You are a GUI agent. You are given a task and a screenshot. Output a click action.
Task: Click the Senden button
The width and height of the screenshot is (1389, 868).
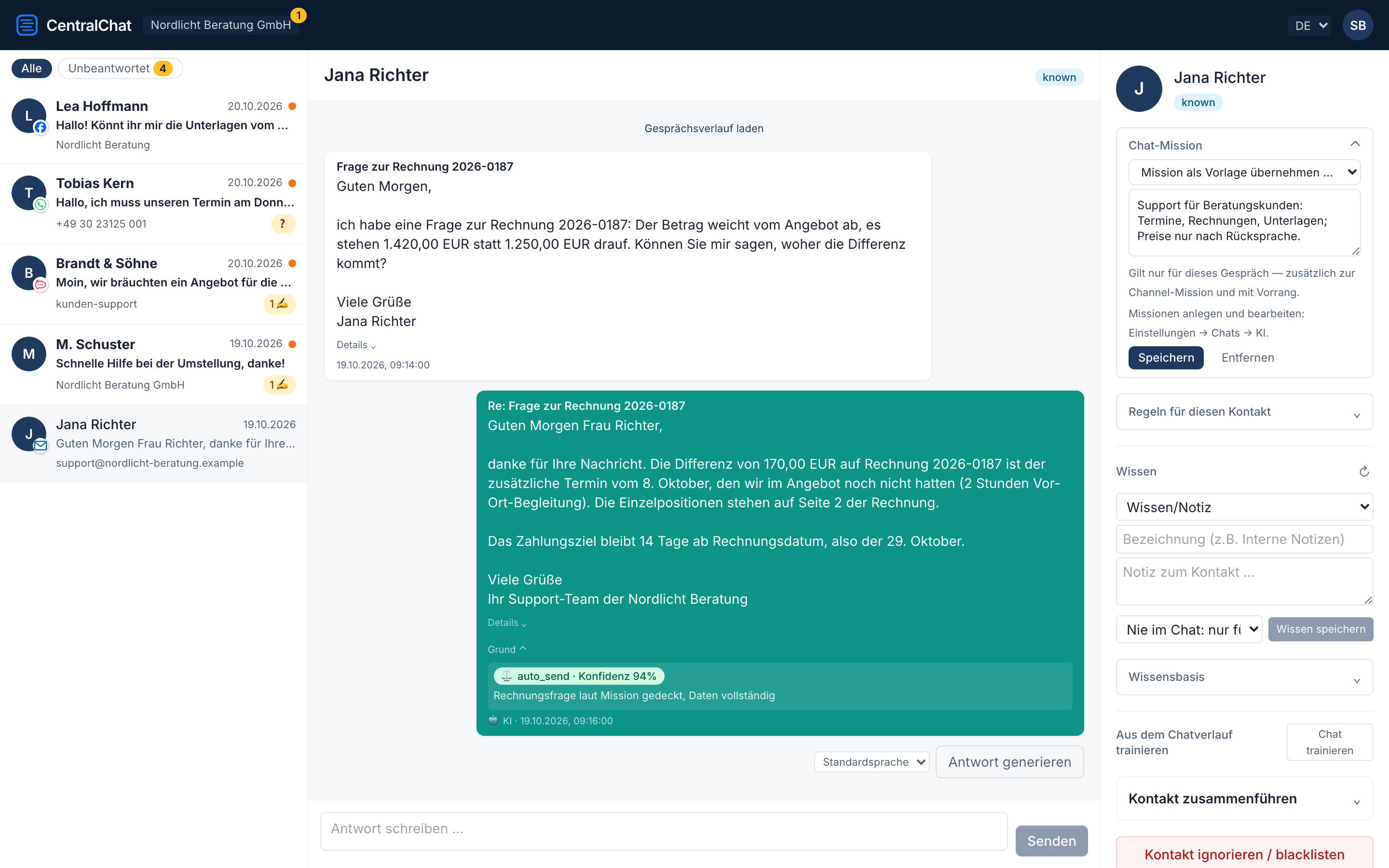click(1051, 841)
